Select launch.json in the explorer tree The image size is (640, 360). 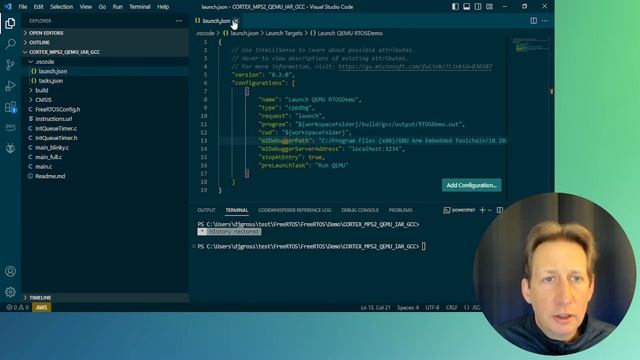[x=105, y=71]
